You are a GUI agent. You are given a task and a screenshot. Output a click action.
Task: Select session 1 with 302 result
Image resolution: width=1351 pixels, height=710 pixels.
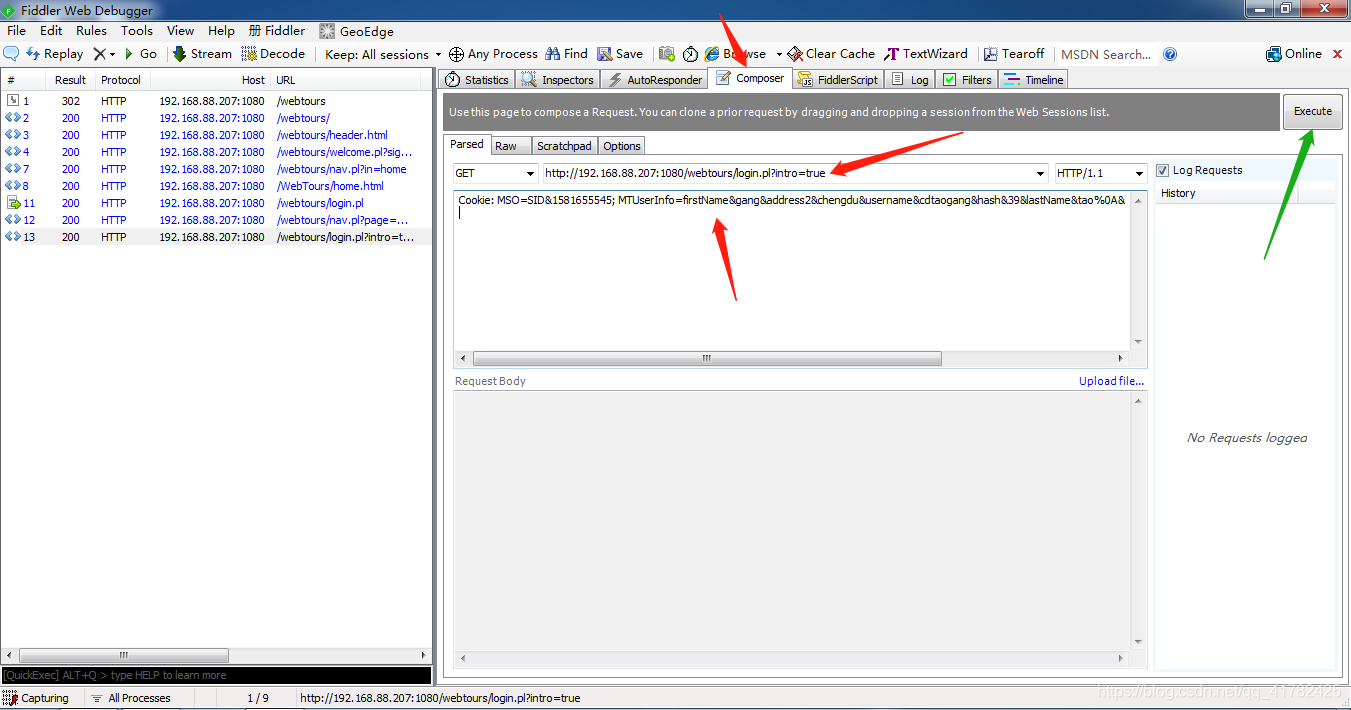[218, 101]
